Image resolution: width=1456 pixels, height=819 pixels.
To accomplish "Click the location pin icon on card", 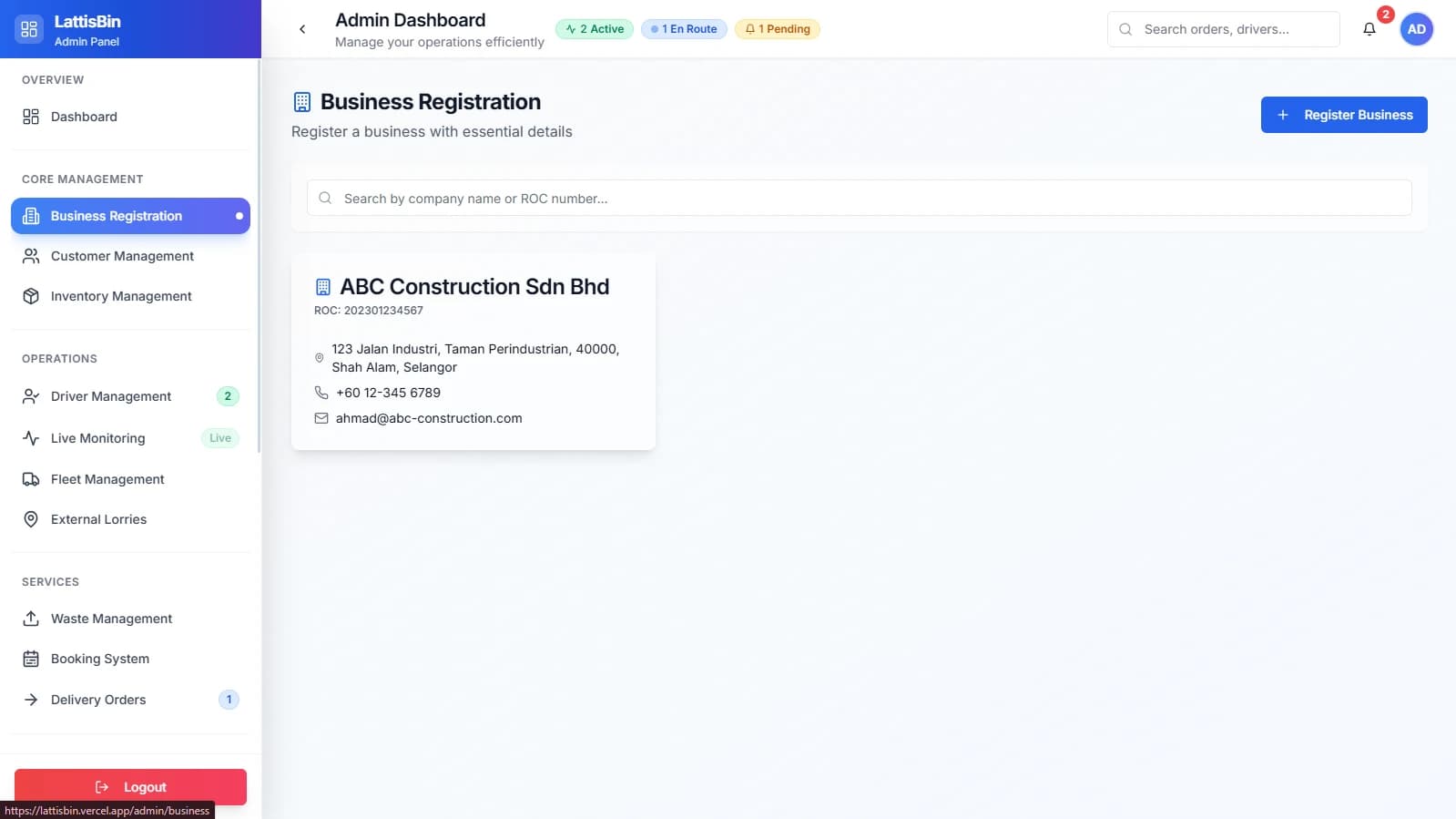I will [x=320, y=358].
